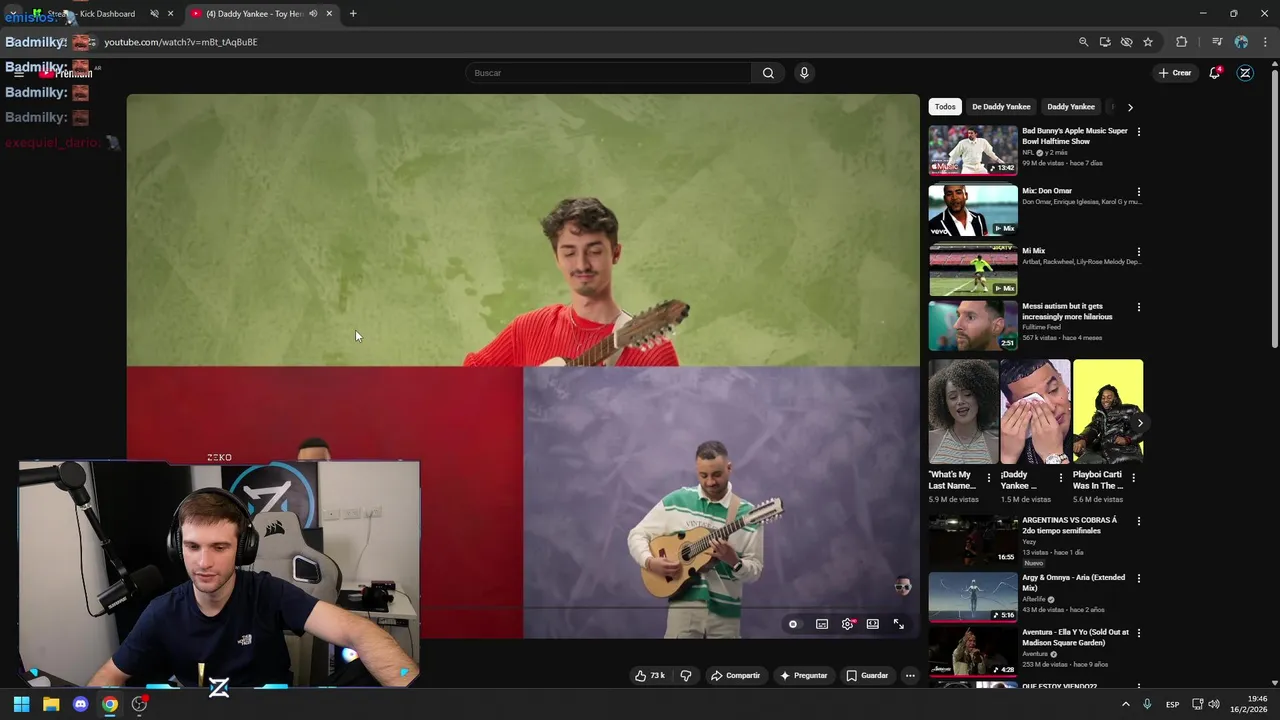Open the Playboi Carti short thumbnail
The height and width of the screenshot is (720, 1280).
(1108, 412)
